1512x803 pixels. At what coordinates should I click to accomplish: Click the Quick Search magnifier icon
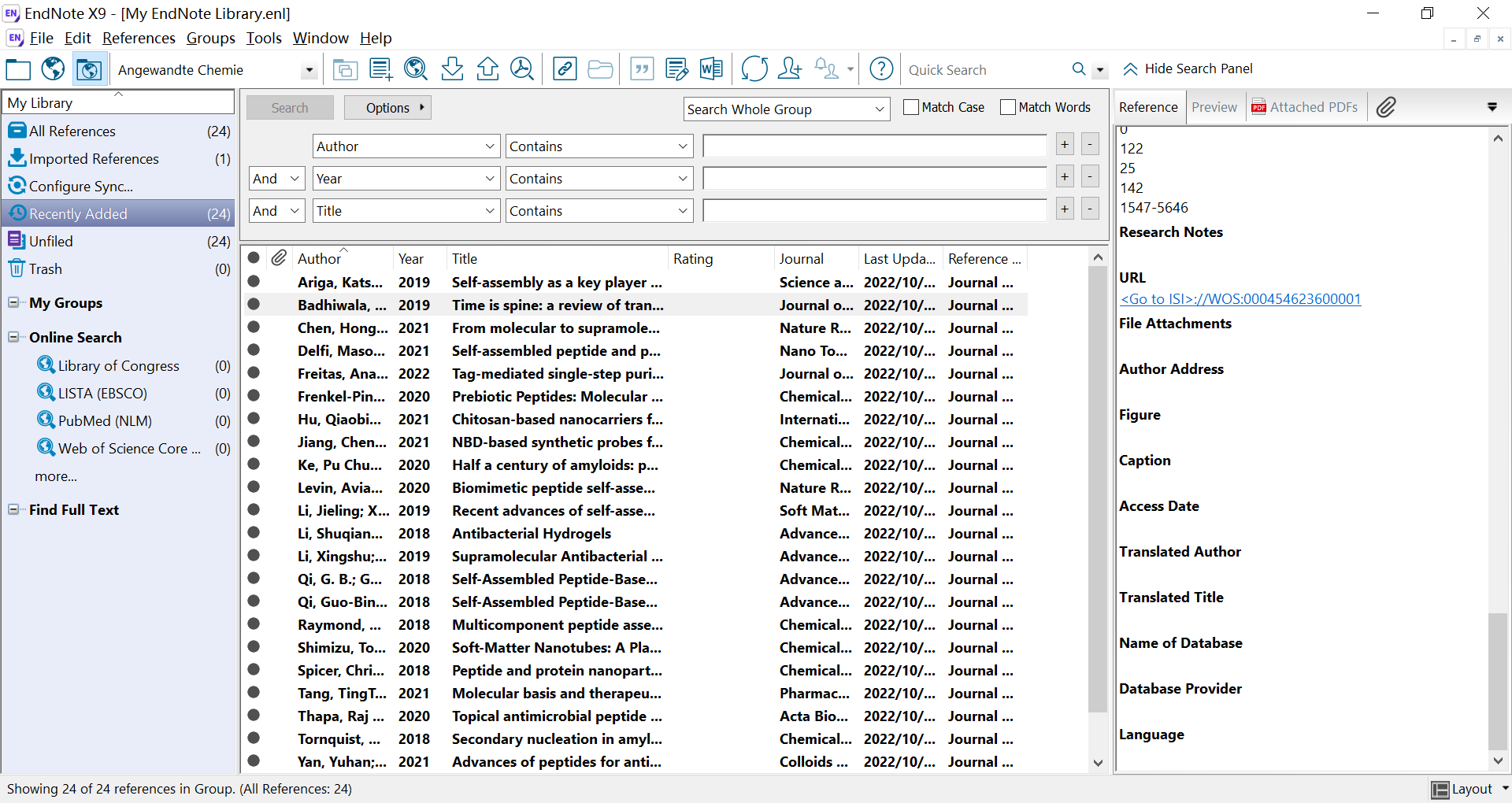tap(1079, 69)
